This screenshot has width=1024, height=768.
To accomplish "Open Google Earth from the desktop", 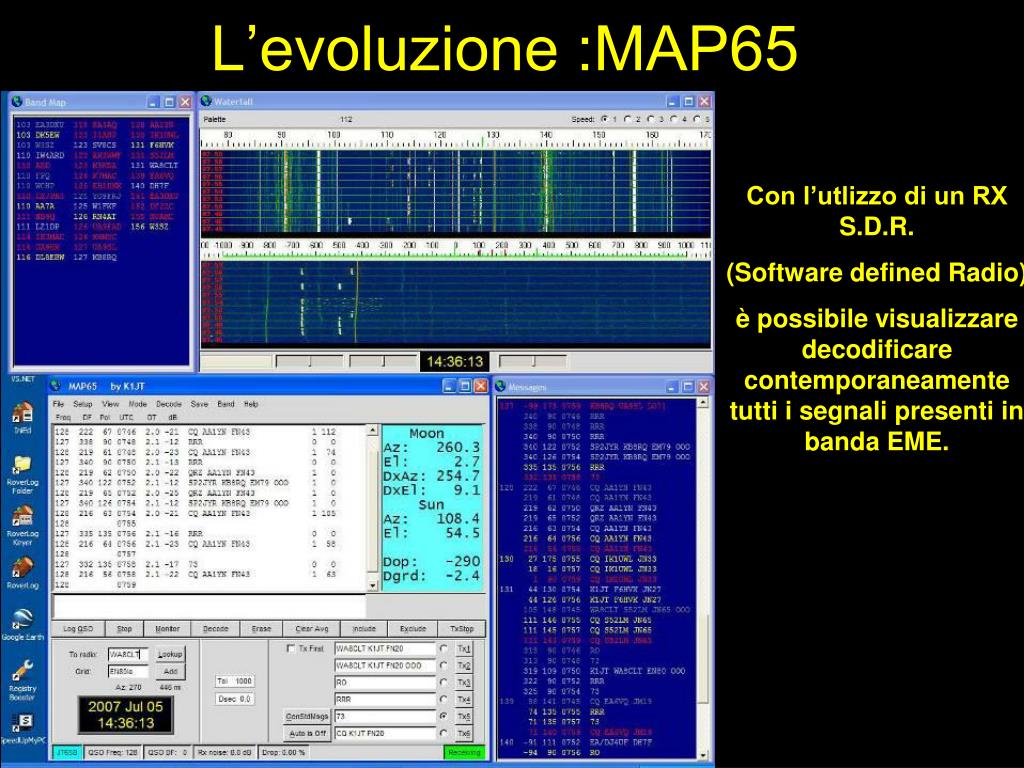I will pyautogui.click(x=22, y=623).
